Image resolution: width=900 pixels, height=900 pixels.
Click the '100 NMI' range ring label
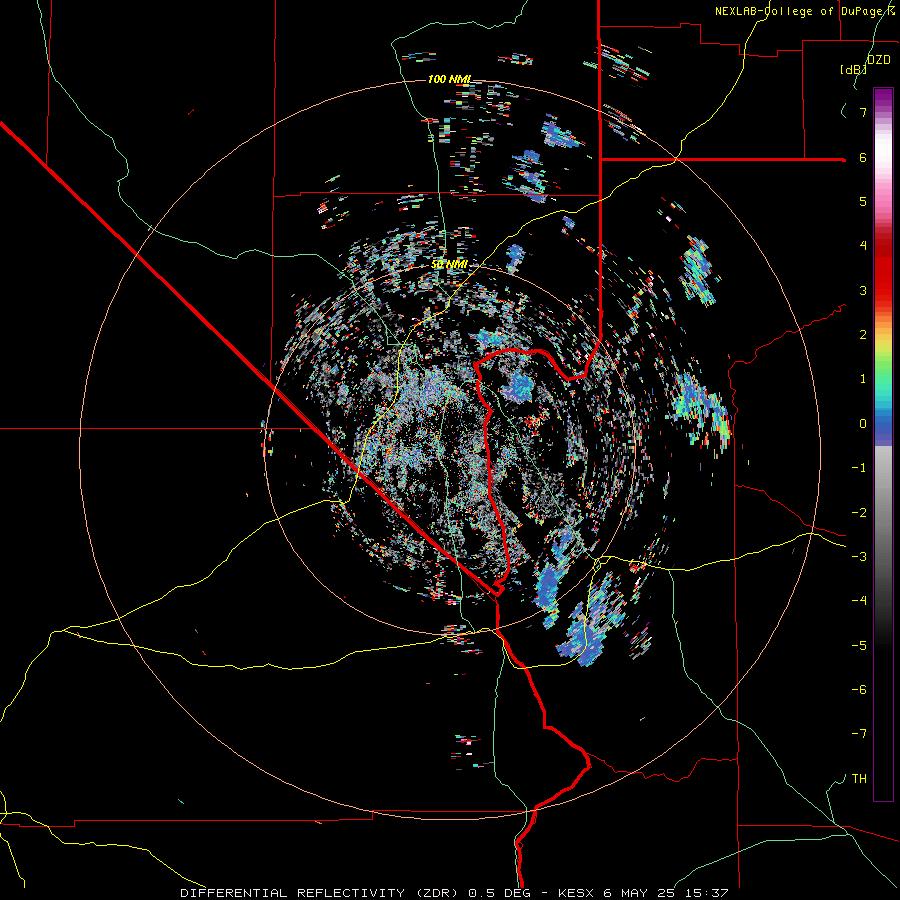coord(449,79)
